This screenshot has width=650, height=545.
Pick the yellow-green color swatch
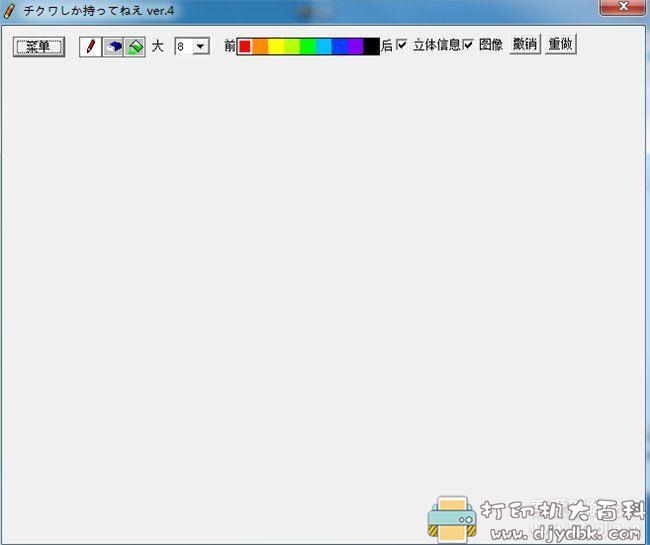292,46
